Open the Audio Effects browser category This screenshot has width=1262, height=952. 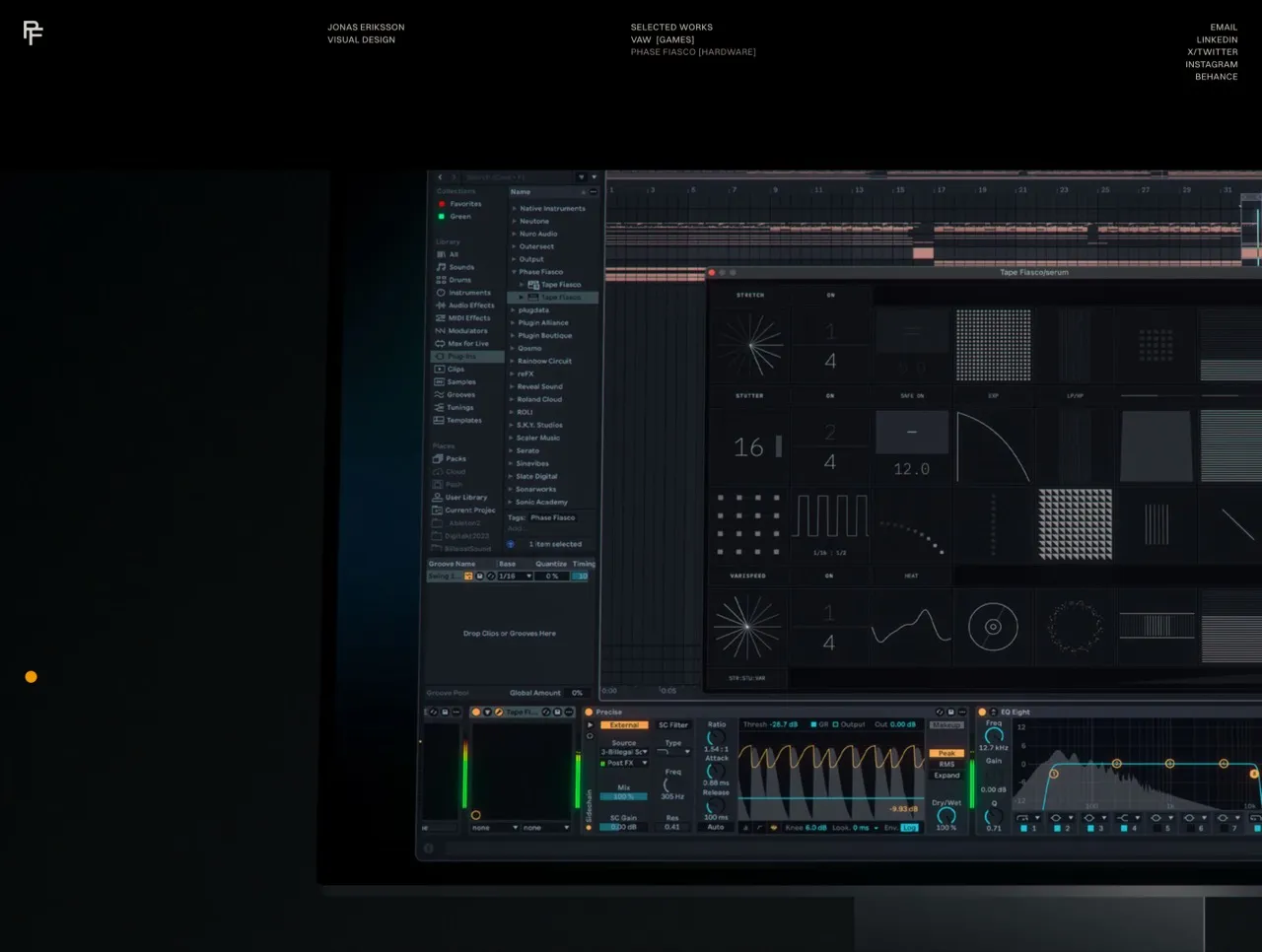coord(441,306)
